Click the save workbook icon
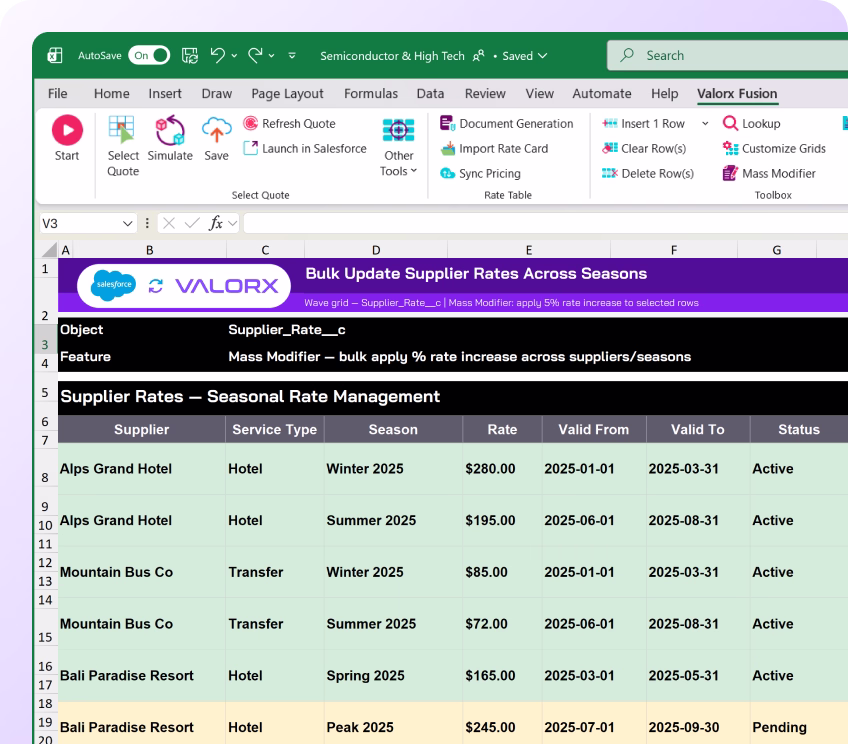 click(189, 55)
